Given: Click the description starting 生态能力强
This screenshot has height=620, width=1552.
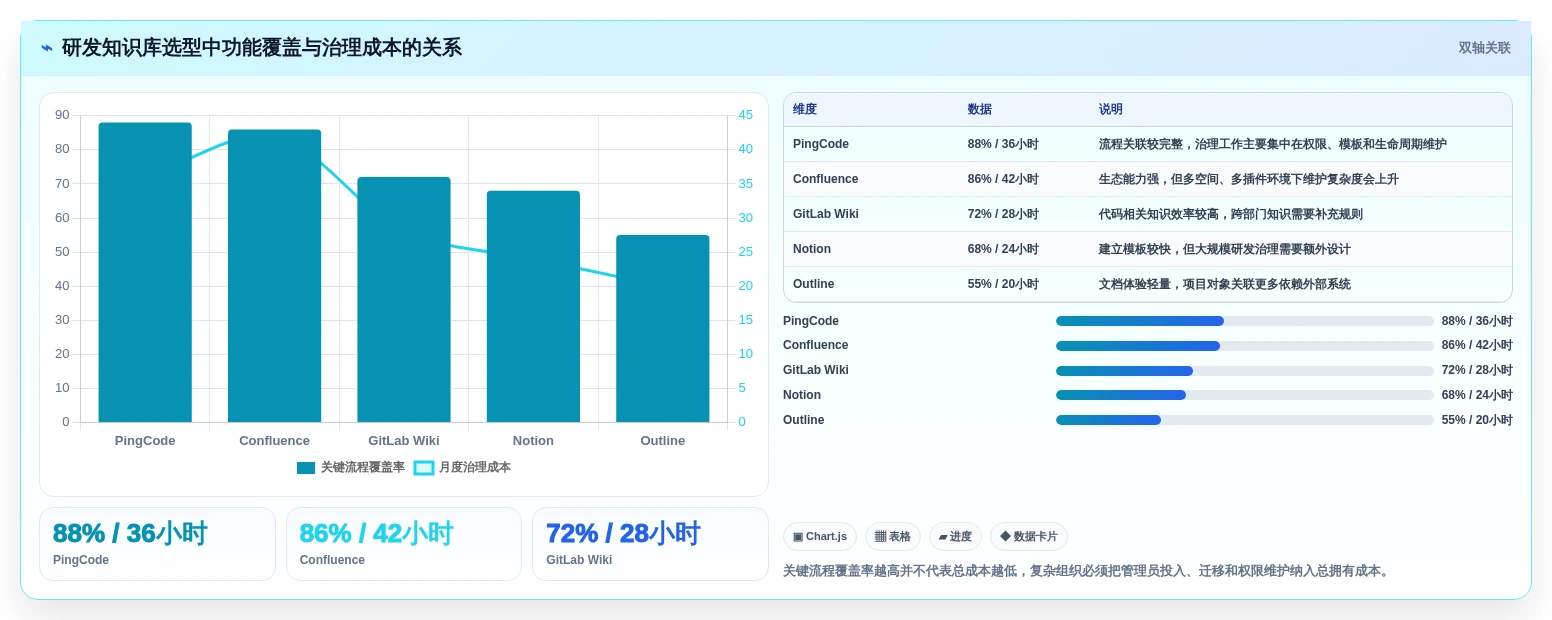Looking at the screenshot, I should coord(1249,179).
